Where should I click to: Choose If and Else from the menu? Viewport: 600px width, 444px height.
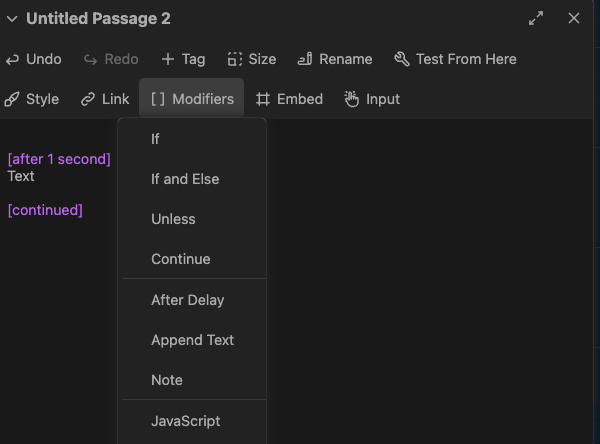pos(185,179)
